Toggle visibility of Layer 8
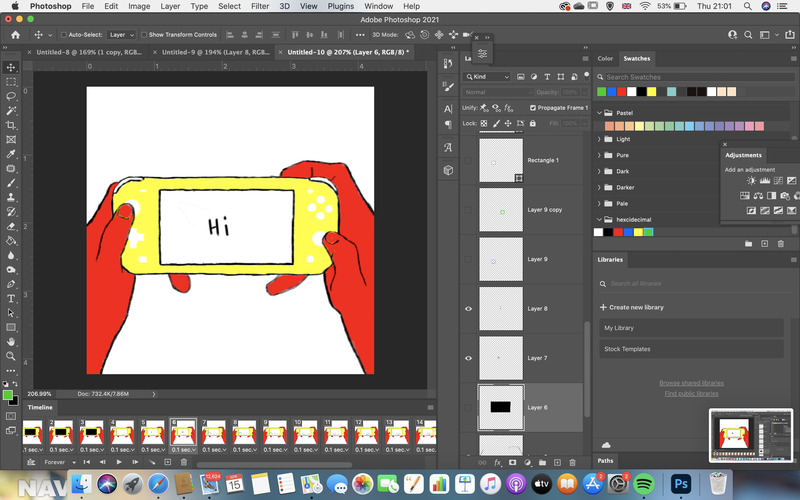The height and width of the screenshot is (500, 800). [x=468, y=309]
